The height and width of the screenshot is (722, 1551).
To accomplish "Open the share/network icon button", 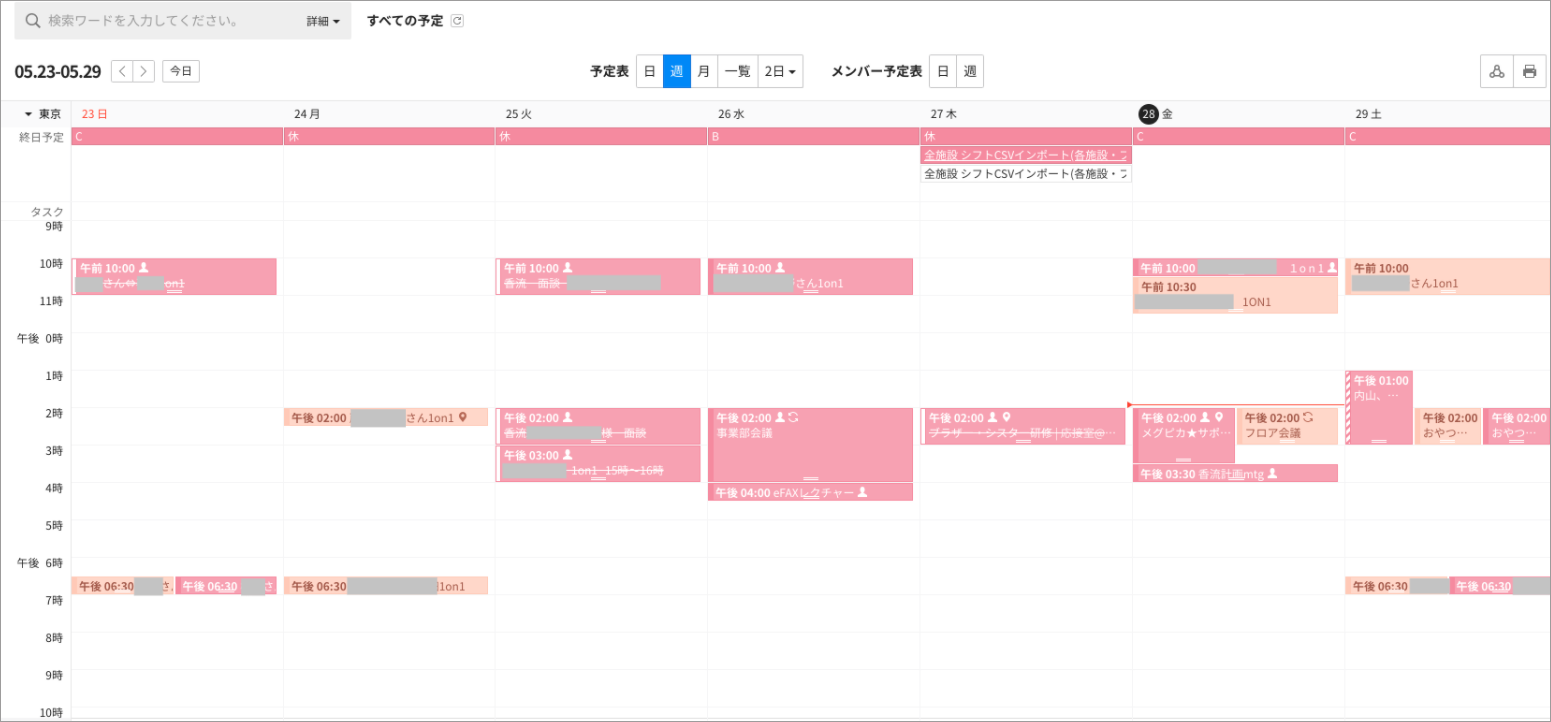I will 1496,71.
